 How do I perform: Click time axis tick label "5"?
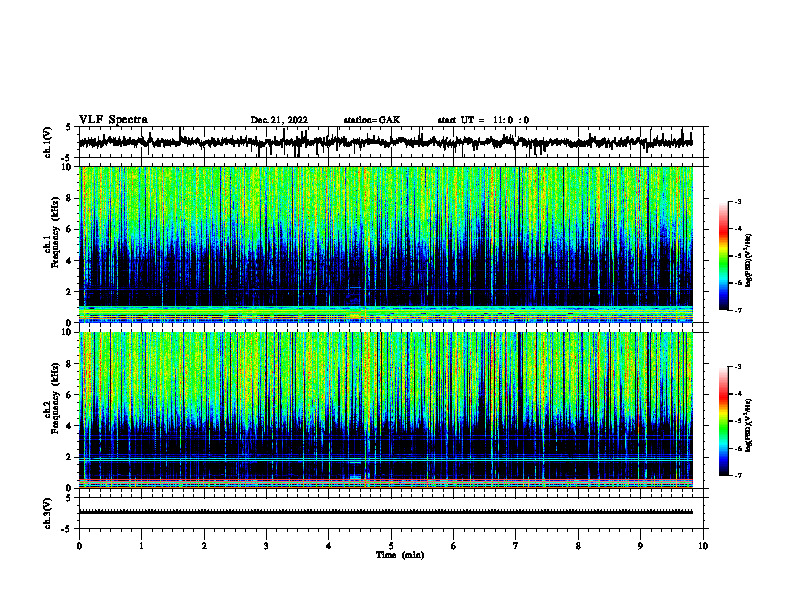tap(391, 546)
